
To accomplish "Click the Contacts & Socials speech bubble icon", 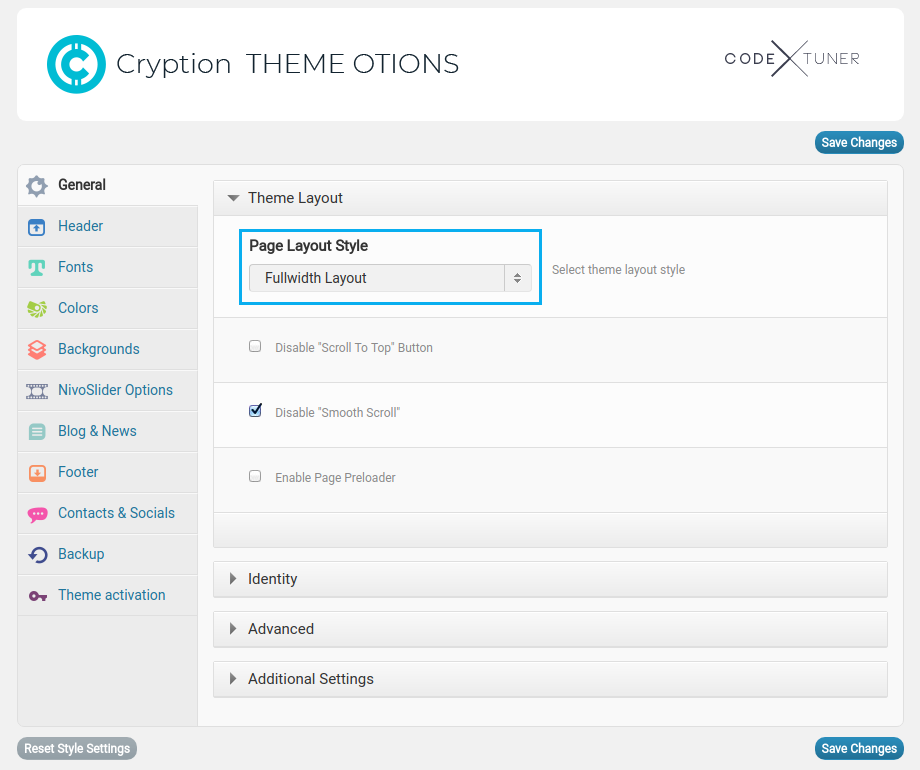I will coord(37,514).
